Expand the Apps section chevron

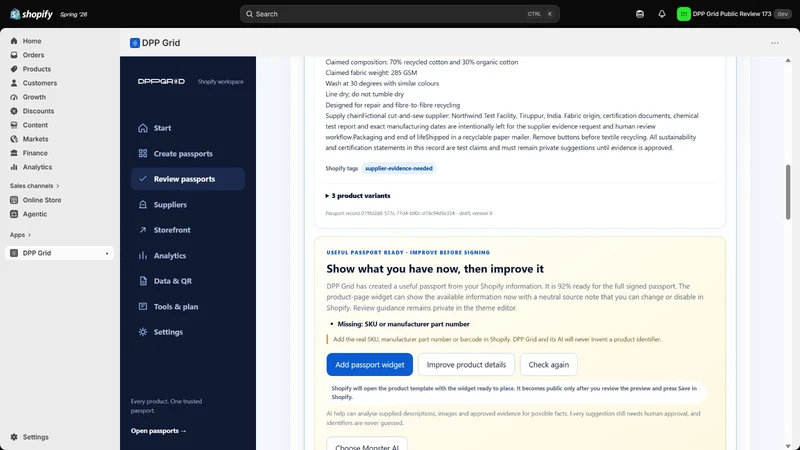(29, 235)
